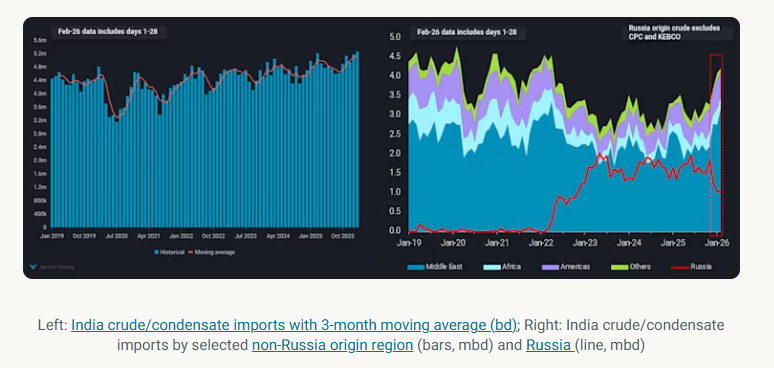Click Jan-22 label on right chart

tap(542, 243)
